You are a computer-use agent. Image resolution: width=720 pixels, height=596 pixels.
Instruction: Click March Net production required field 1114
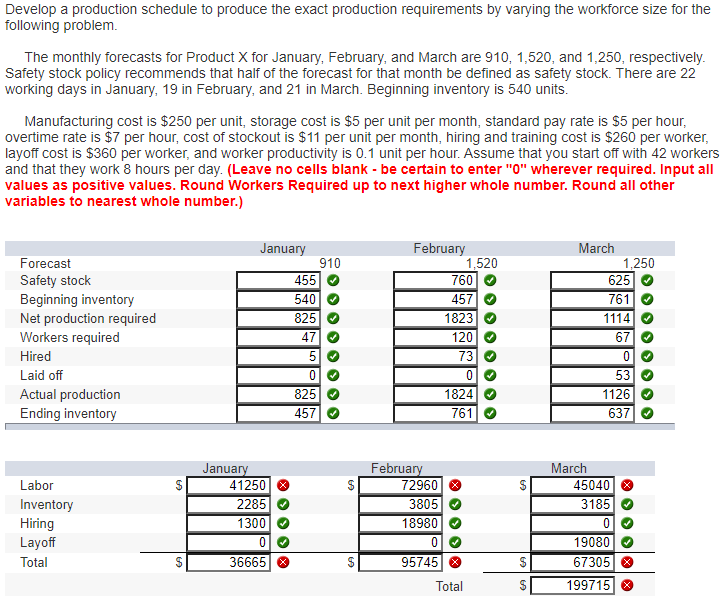click(592, 318)
